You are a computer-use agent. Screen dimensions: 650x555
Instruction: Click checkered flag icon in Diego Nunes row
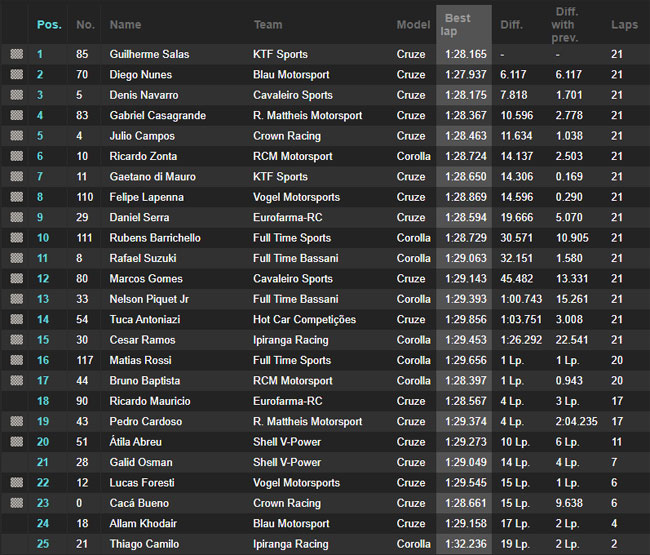tap(17, 74)
